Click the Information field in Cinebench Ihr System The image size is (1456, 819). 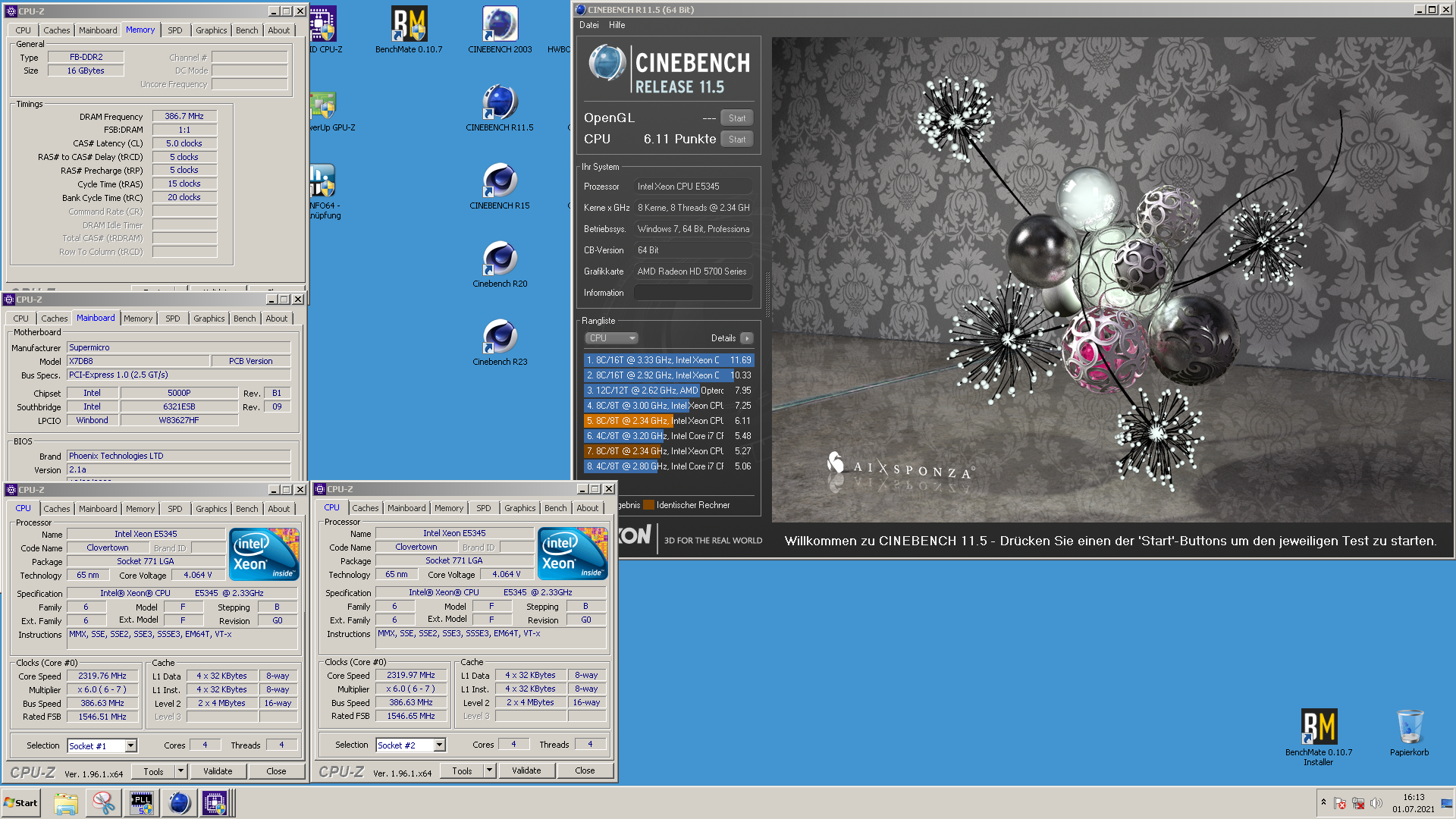click(693, 293)
